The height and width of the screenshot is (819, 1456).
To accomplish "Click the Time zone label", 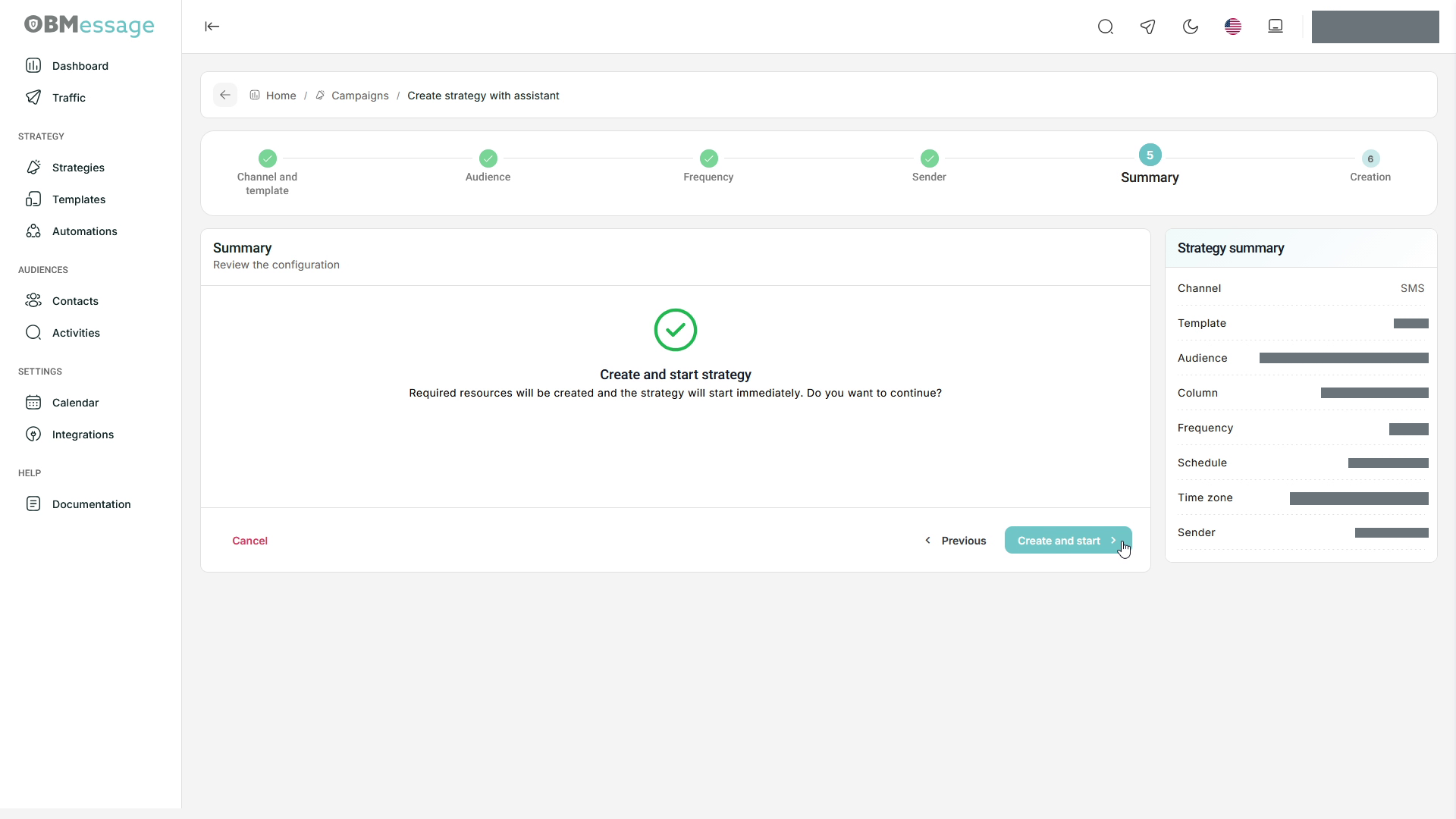I will pos(1205,497).
